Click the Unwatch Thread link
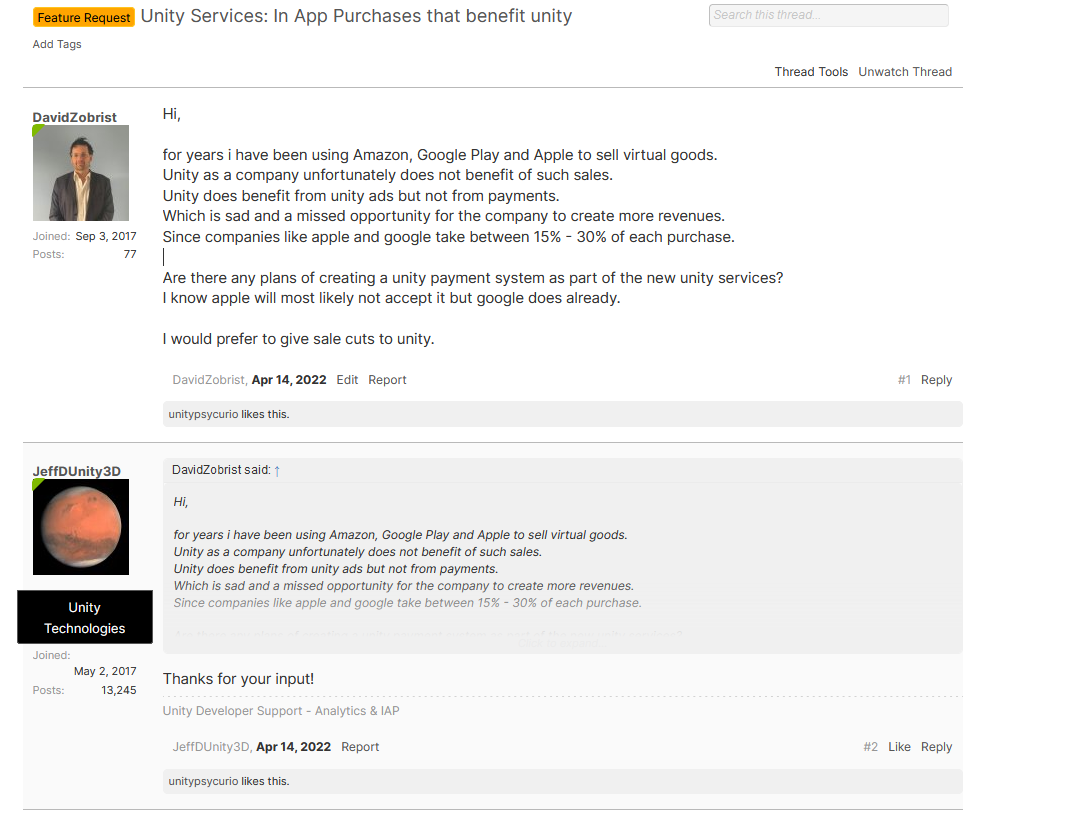This screenshot has width=1081, height=815. pyautogui.click(x=905, y=72)
